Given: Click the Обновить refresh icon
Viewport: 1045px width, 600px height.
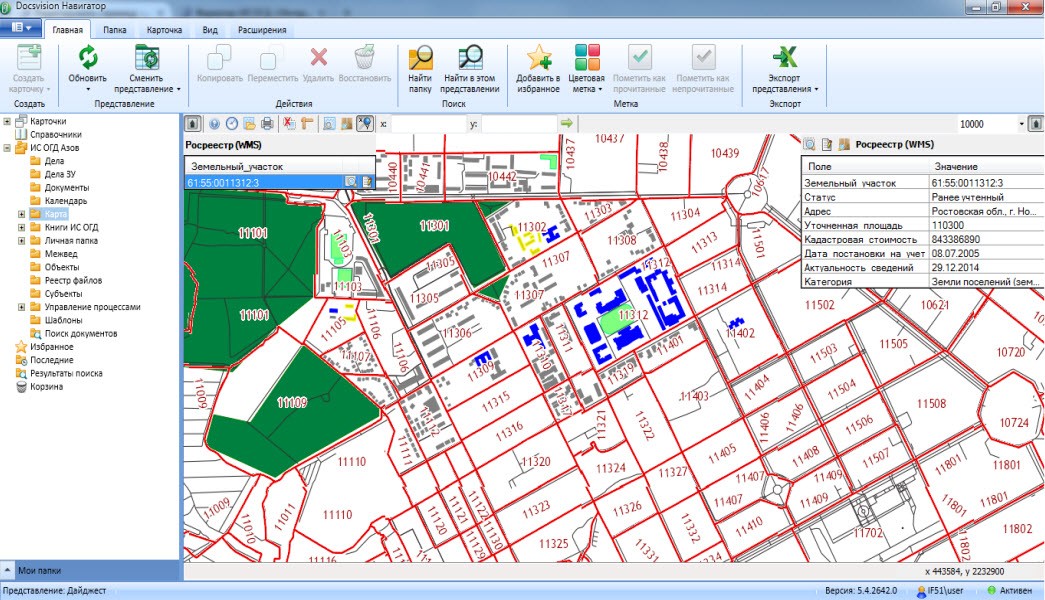Looking at the screenshot, I should pyautogui.click(x=88, y=57).
